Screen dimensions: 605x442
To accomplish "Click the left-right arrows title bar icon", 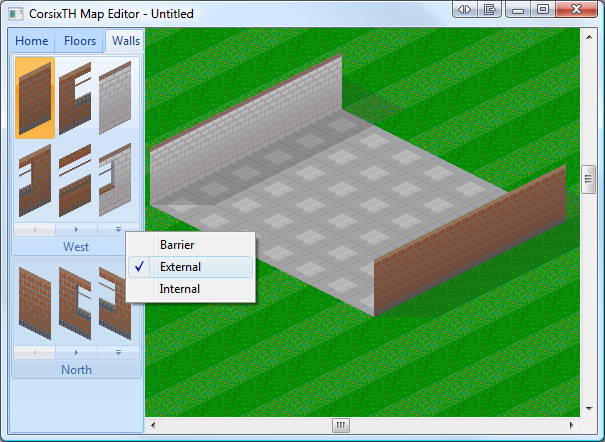I will pos(465,10).
